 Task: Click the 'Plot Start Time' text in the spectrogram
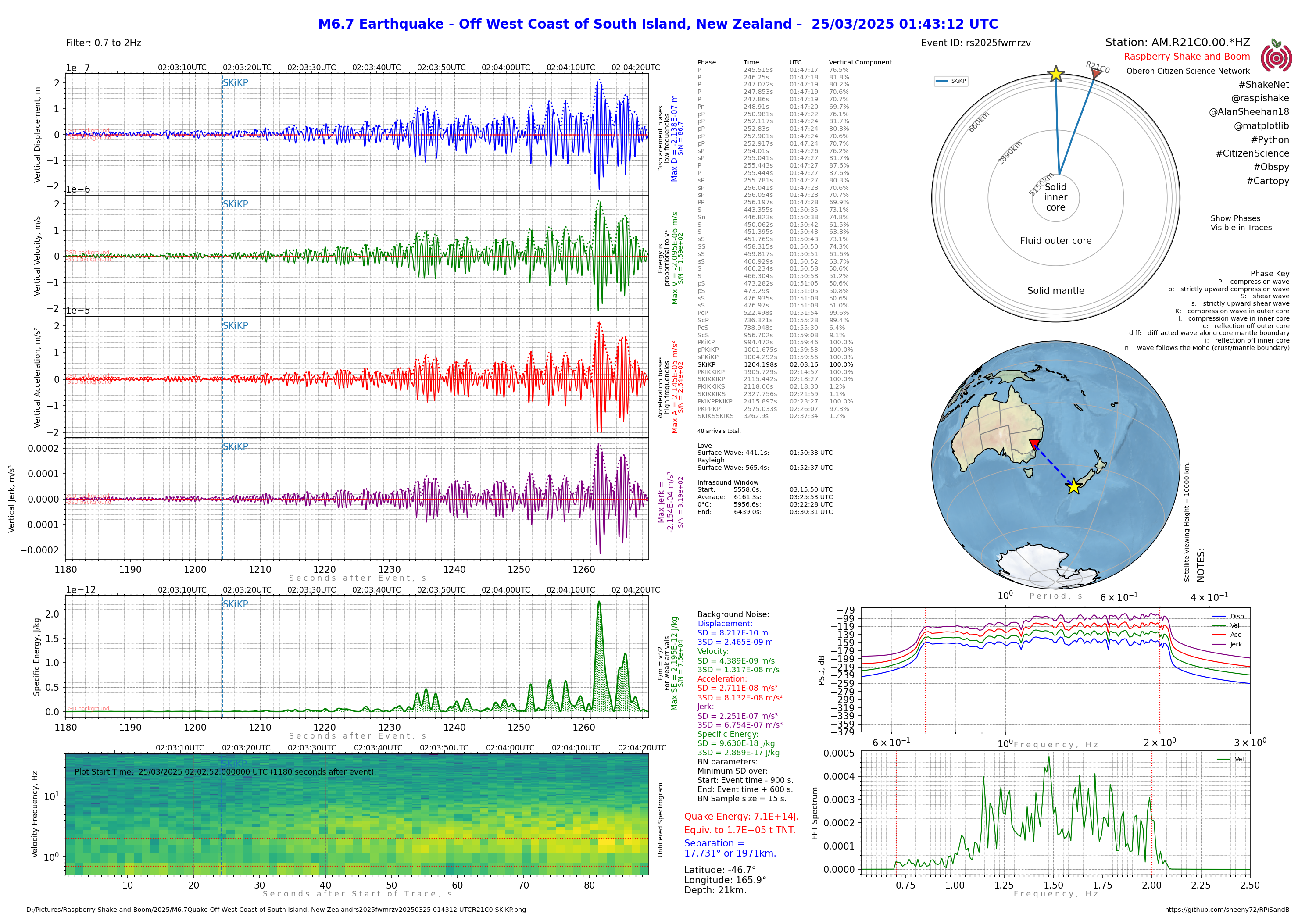(x=225, y=772)
